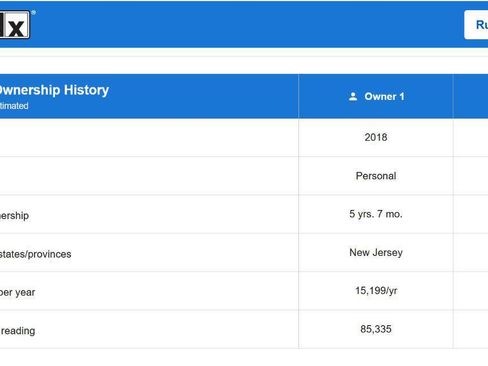Viewport: 488px width, 366px height.
Task: Click the odometer reading row label
Action: [18, 331]
